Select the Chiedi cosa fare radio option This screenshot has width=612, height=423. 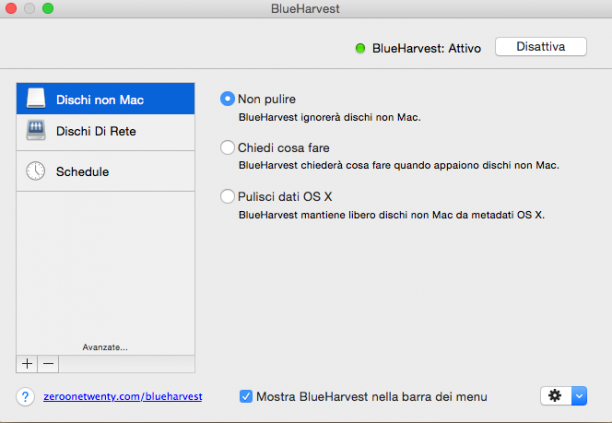[228, 148]
